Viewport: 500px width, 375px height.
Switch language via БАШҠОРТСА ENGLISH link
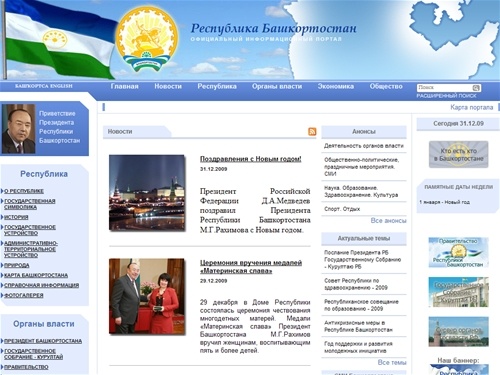coord(44,86)
